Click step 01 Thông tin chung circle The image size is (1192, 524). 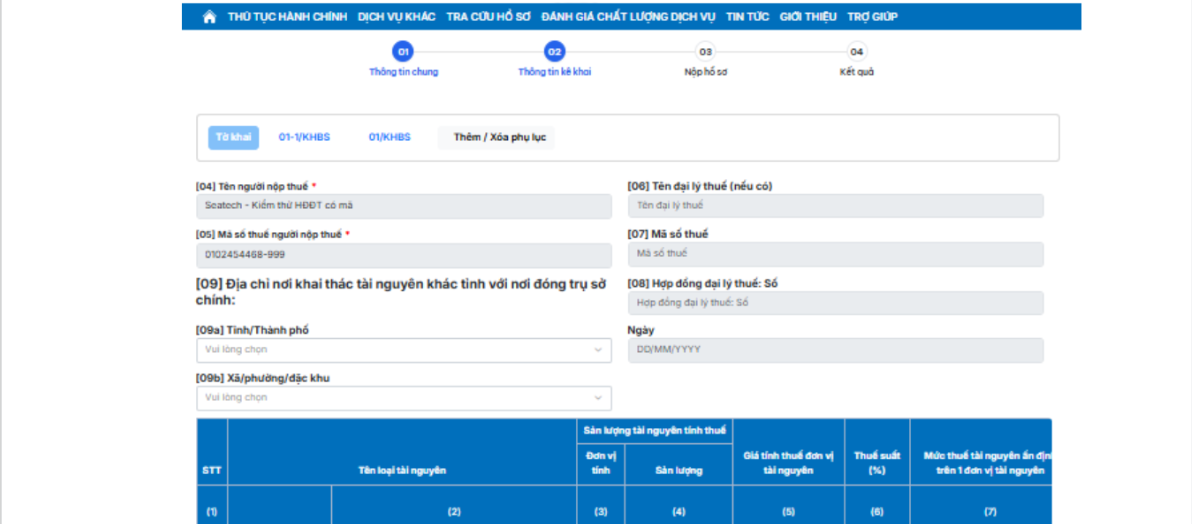(x=403, y=51)
